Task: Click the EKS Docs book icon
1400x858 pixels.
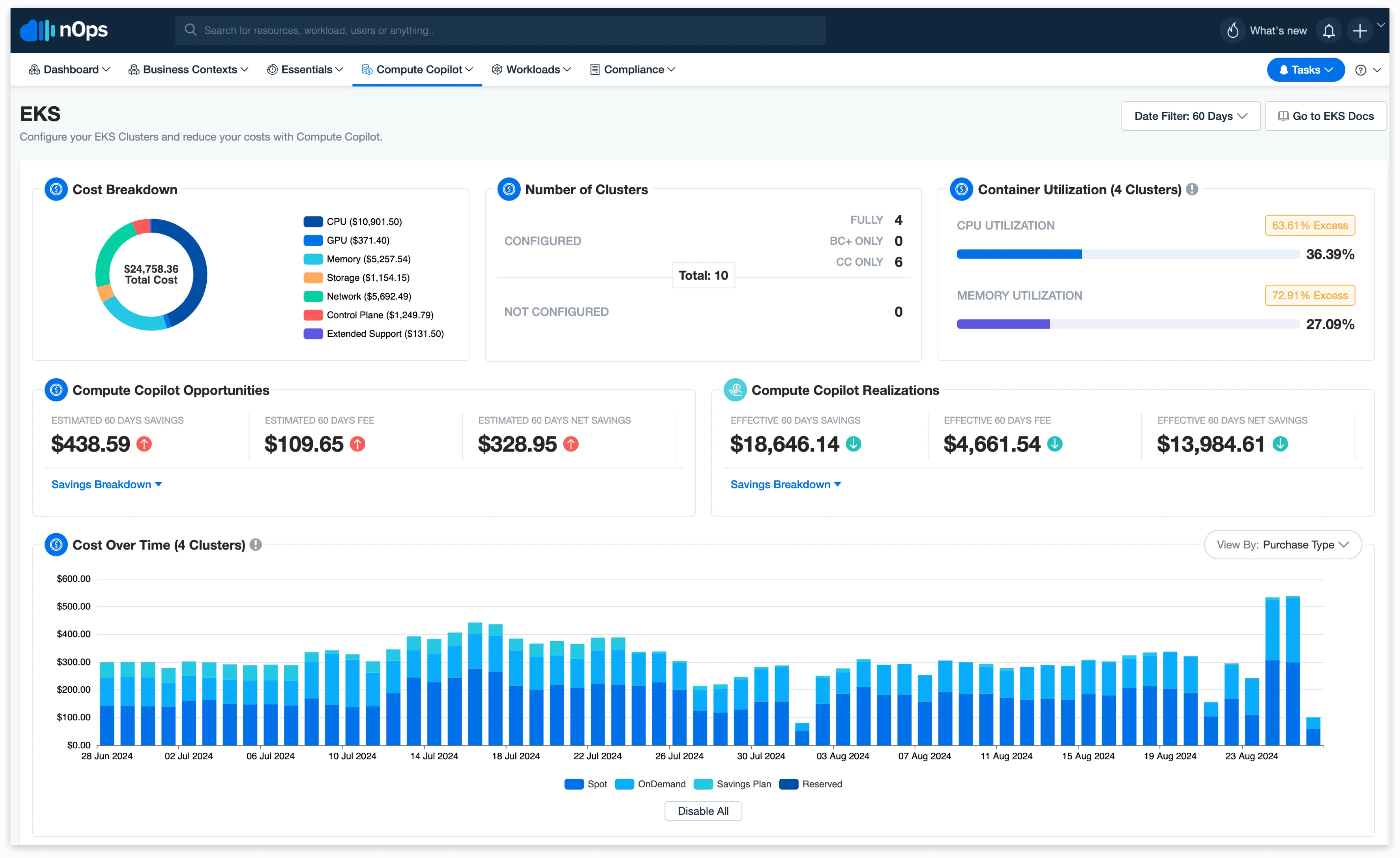Action: pyautogui.click(x=1283, y=116)
